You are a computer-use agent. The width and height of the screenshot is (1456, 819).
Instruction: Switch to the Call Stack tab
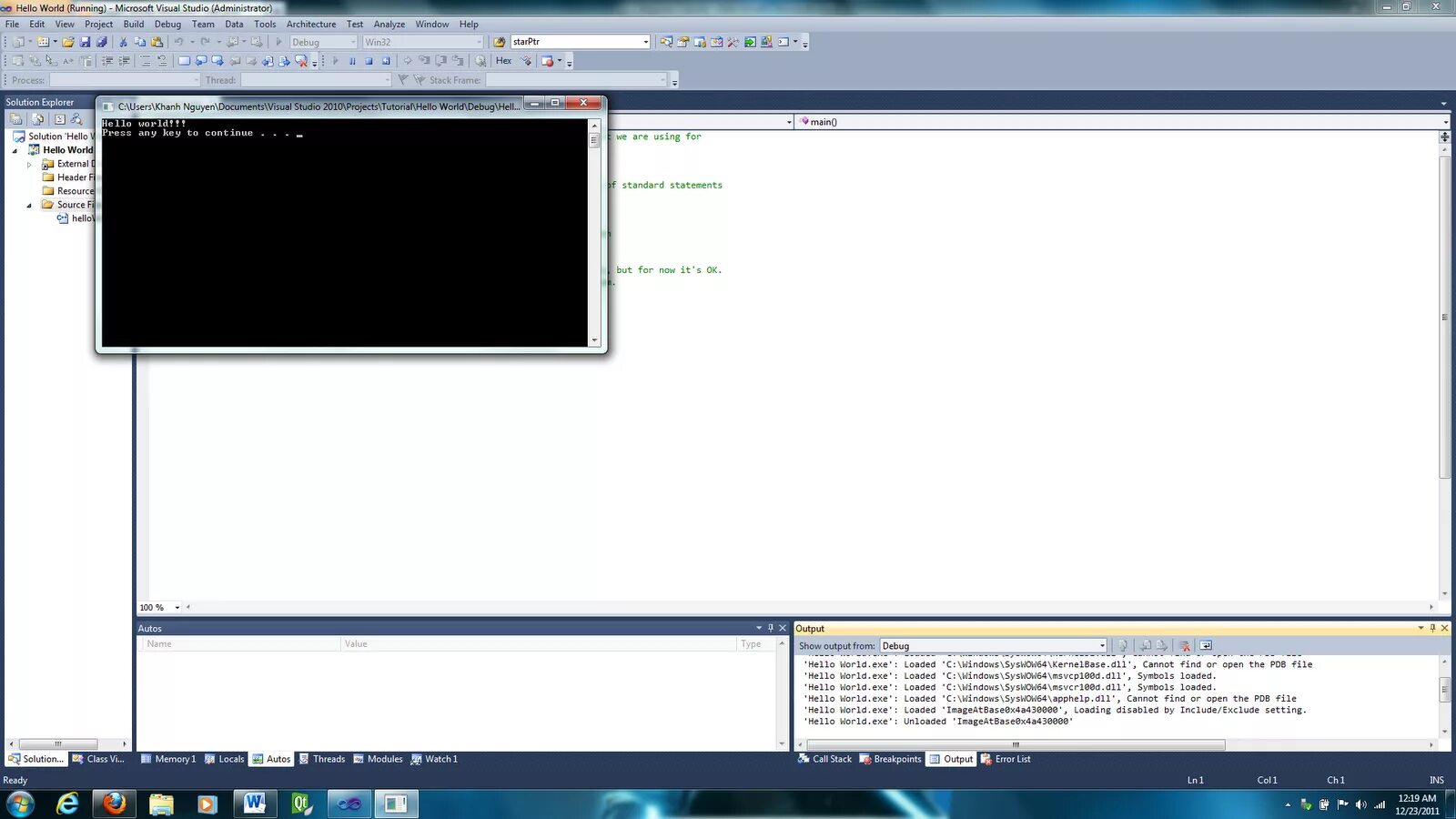[824, 759]
